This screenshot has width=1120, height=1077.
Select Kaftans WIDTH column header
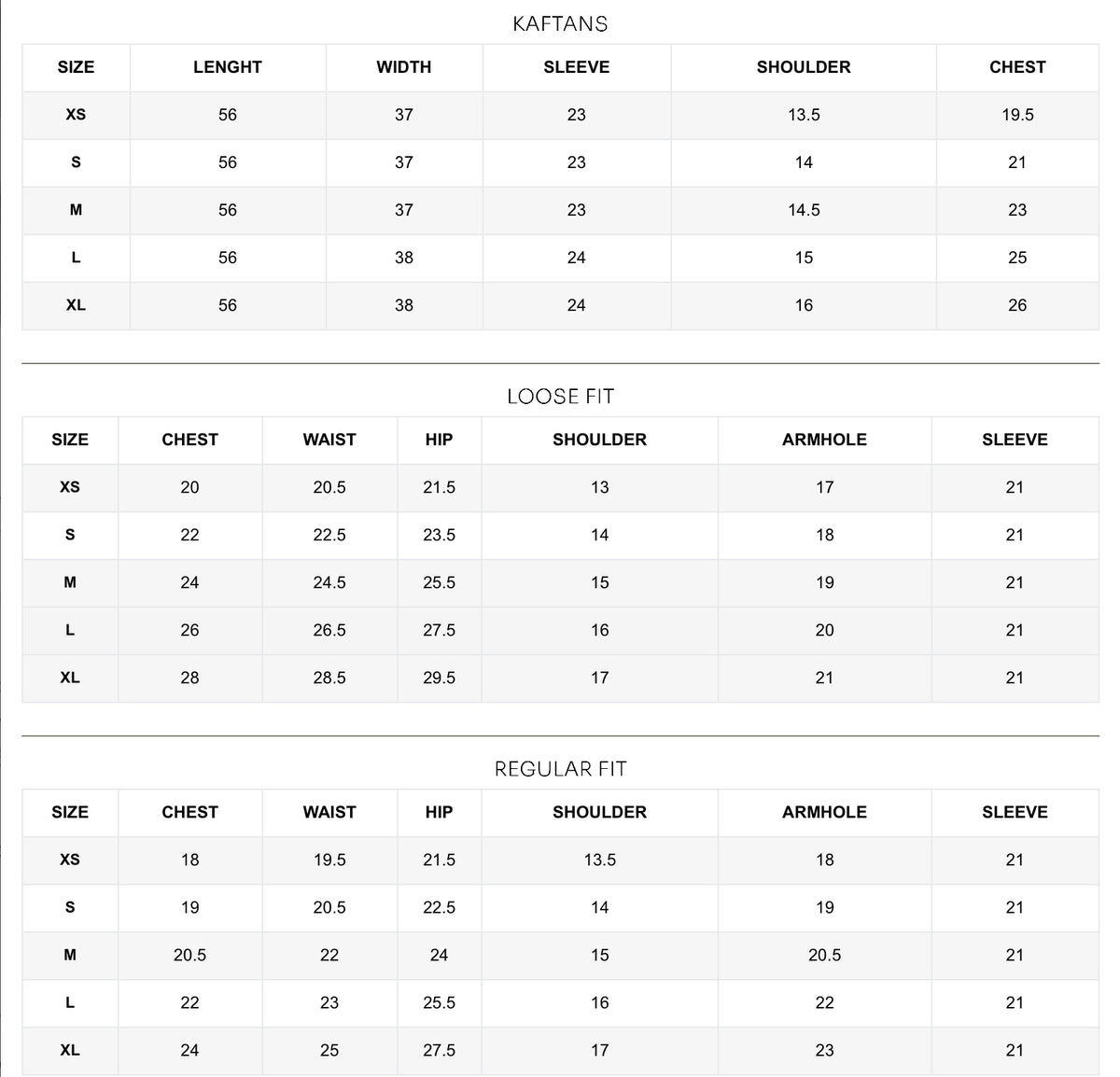(x=404, y=67)
